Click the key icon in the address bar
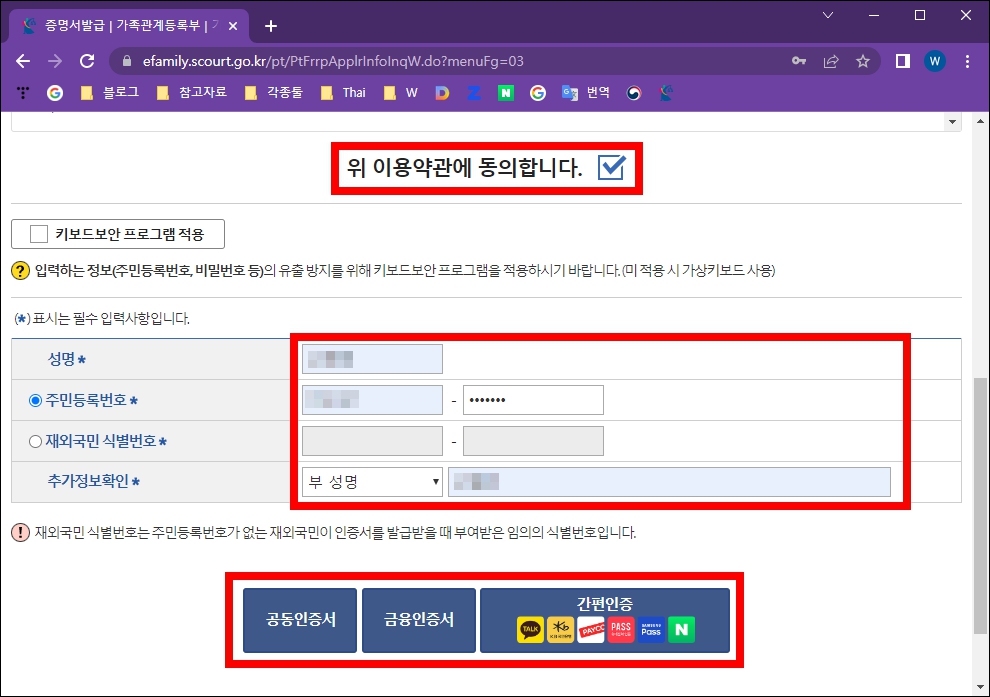 799,61
